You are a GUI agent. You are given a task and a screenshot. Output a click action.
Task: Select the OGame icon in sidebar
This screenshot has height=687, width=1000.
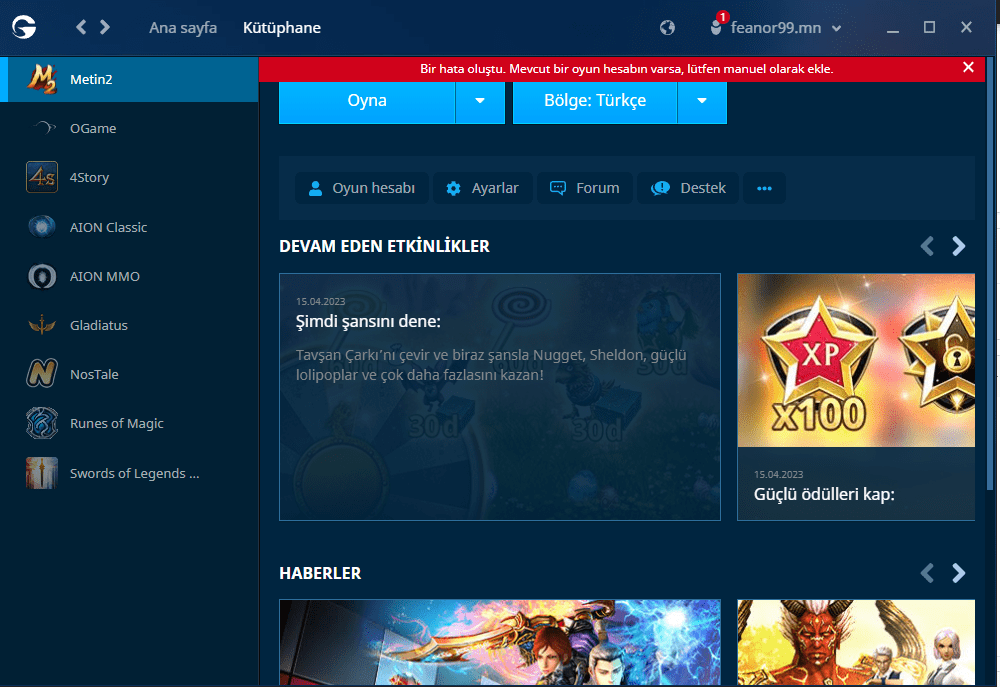pos(43,128)
